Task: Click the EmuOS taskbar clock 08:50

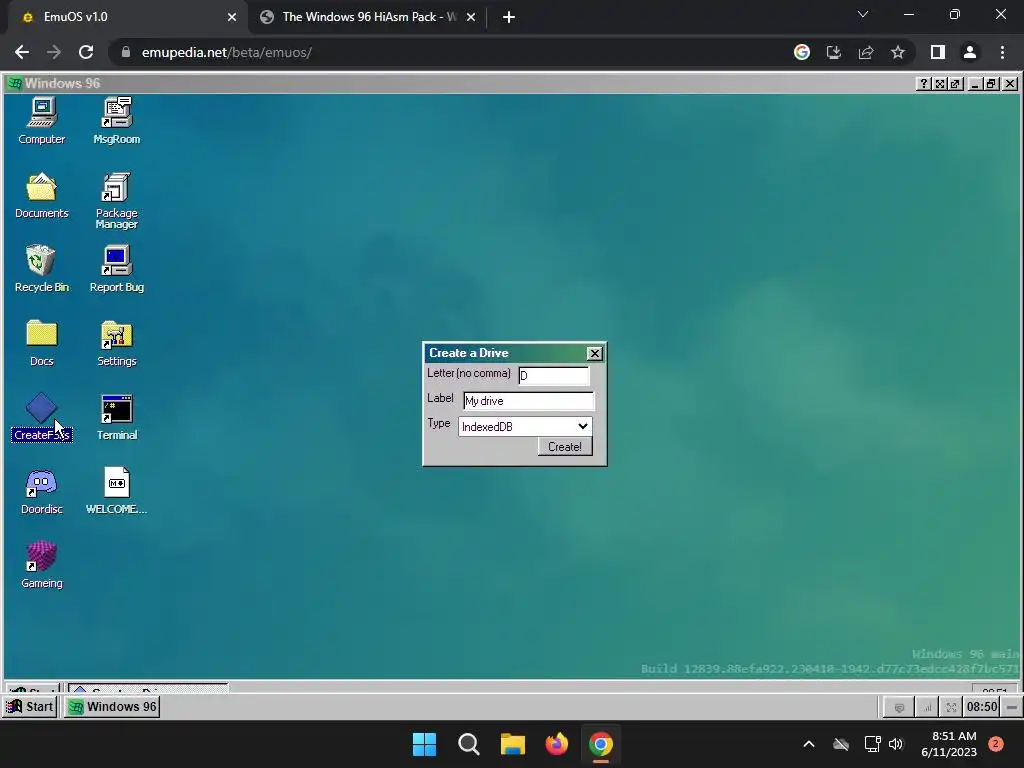Action: coord(982,707)
